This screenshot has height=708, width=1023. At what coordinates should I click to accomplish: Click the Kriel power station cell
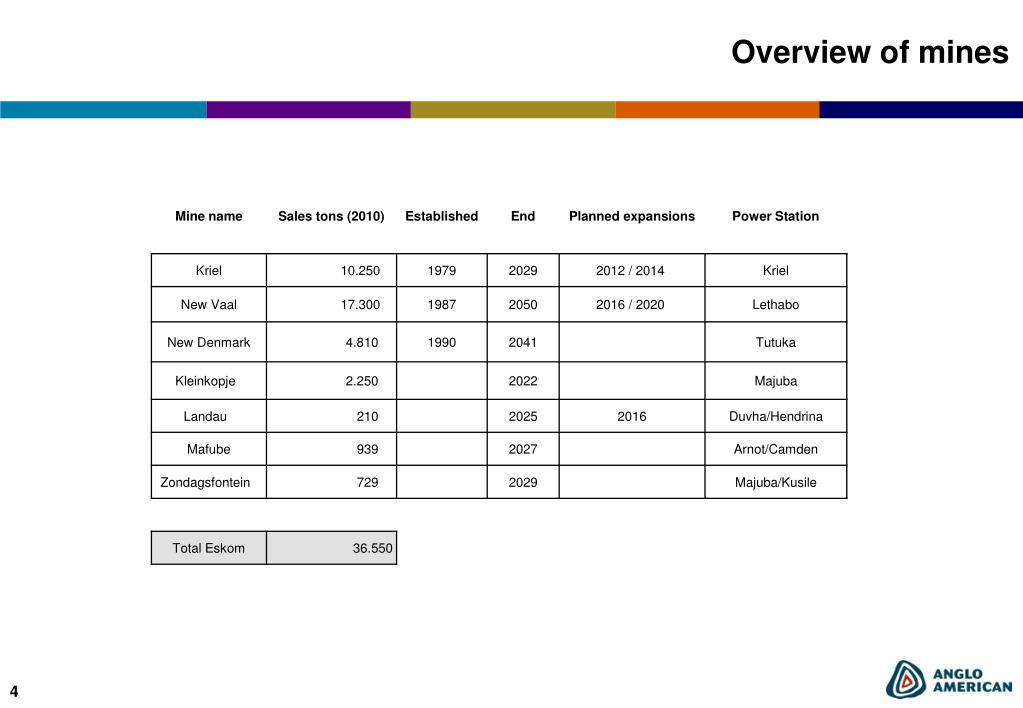click(776, 270)
